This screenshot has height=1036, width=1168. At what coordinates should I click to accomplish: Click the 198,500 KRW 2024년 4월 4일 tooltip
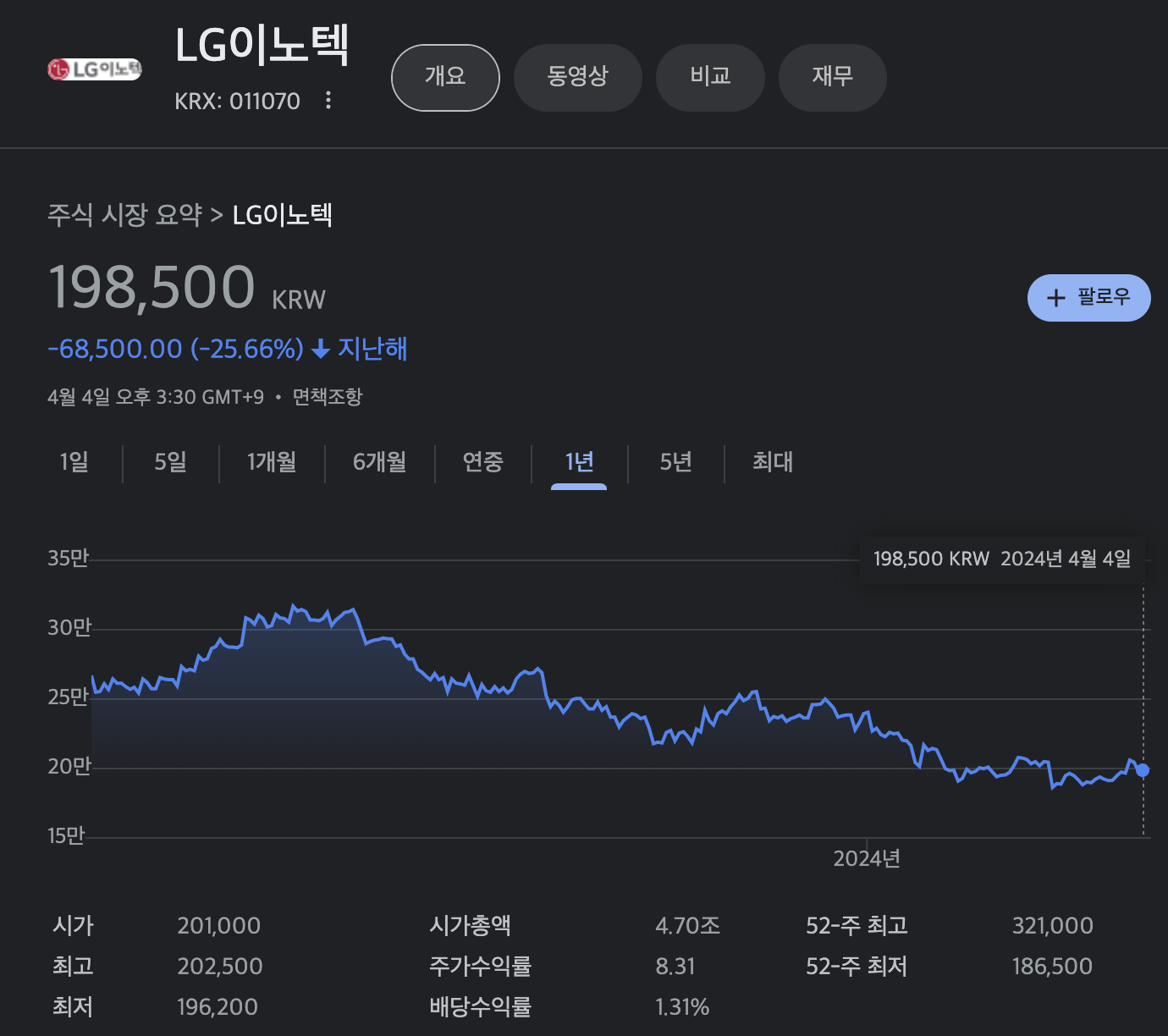pos(1002,559)
